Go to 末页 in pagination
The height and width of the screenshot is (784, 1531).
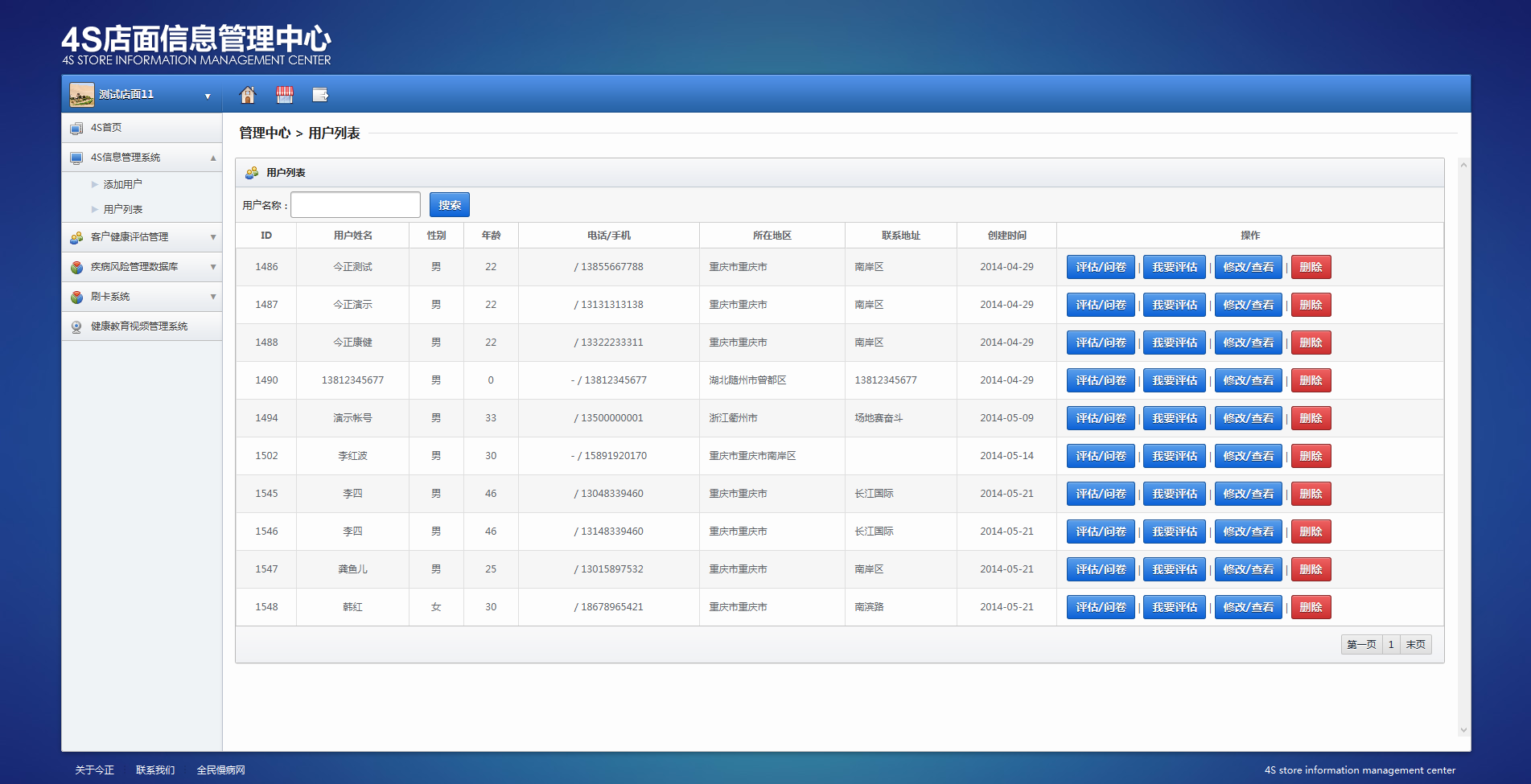(x=1416, y=645)
